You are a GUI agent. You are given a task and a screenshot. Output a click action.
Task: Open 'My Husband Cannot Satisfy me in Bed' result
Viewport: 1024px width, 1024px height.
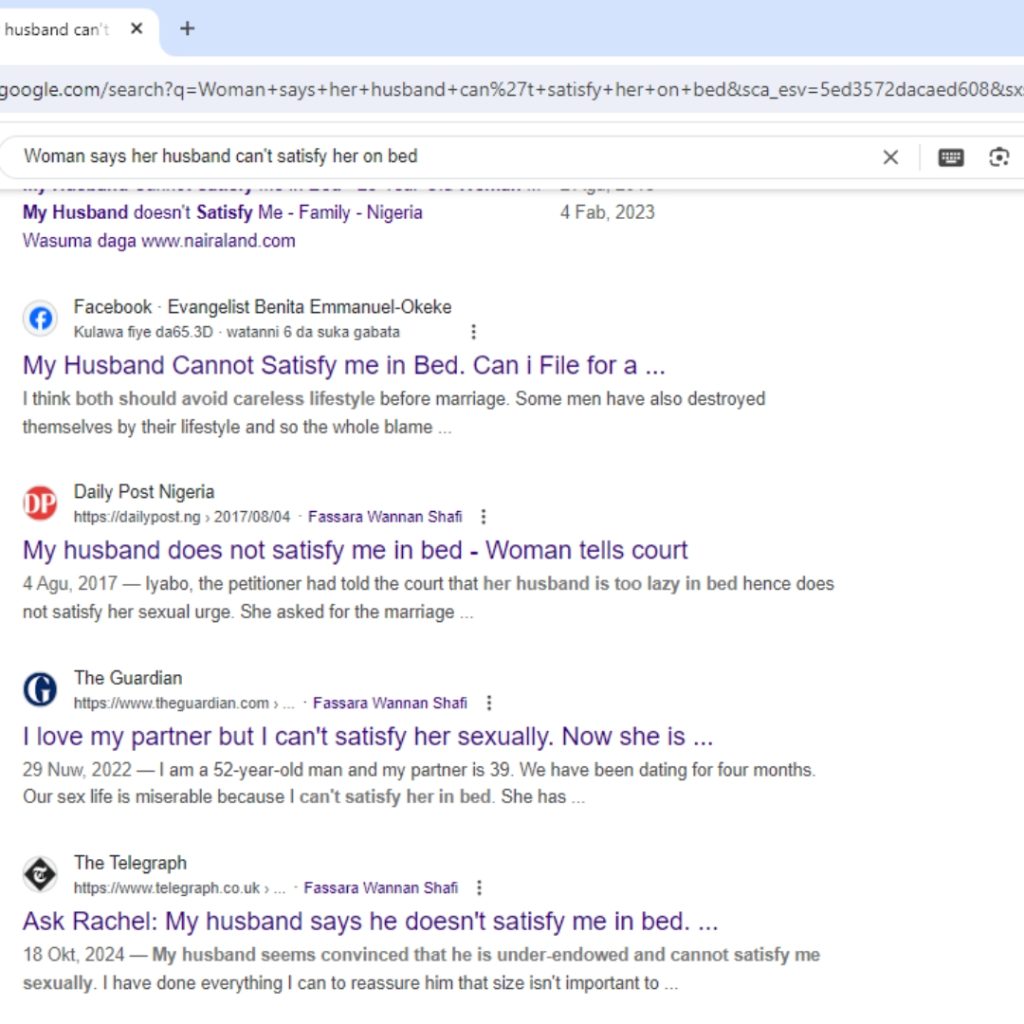(344, 365)
